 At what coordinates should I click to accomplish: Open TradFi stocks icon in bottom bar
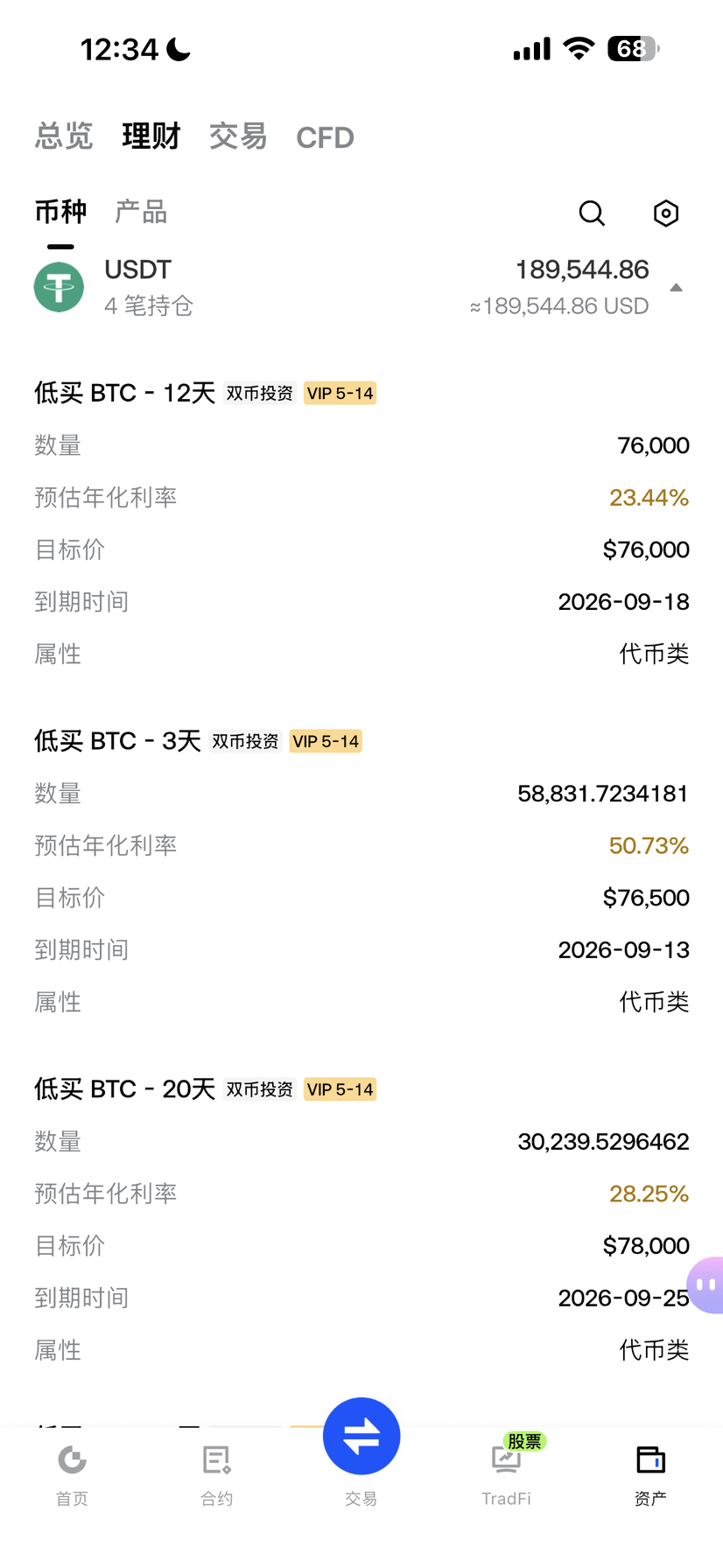pyautogui.click(x=507, y=1475)
